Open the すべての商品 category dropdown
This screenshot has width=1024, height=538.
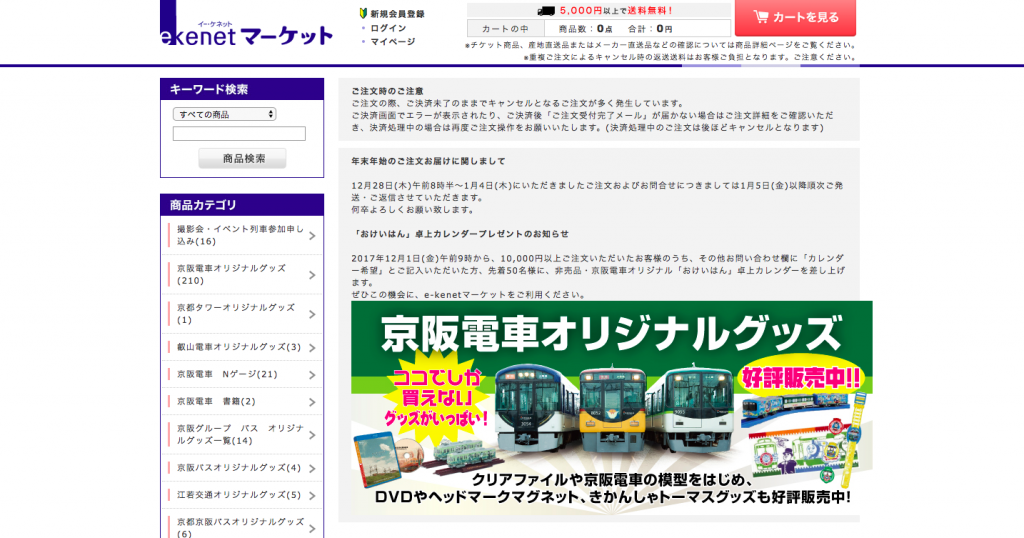point(224,114)
